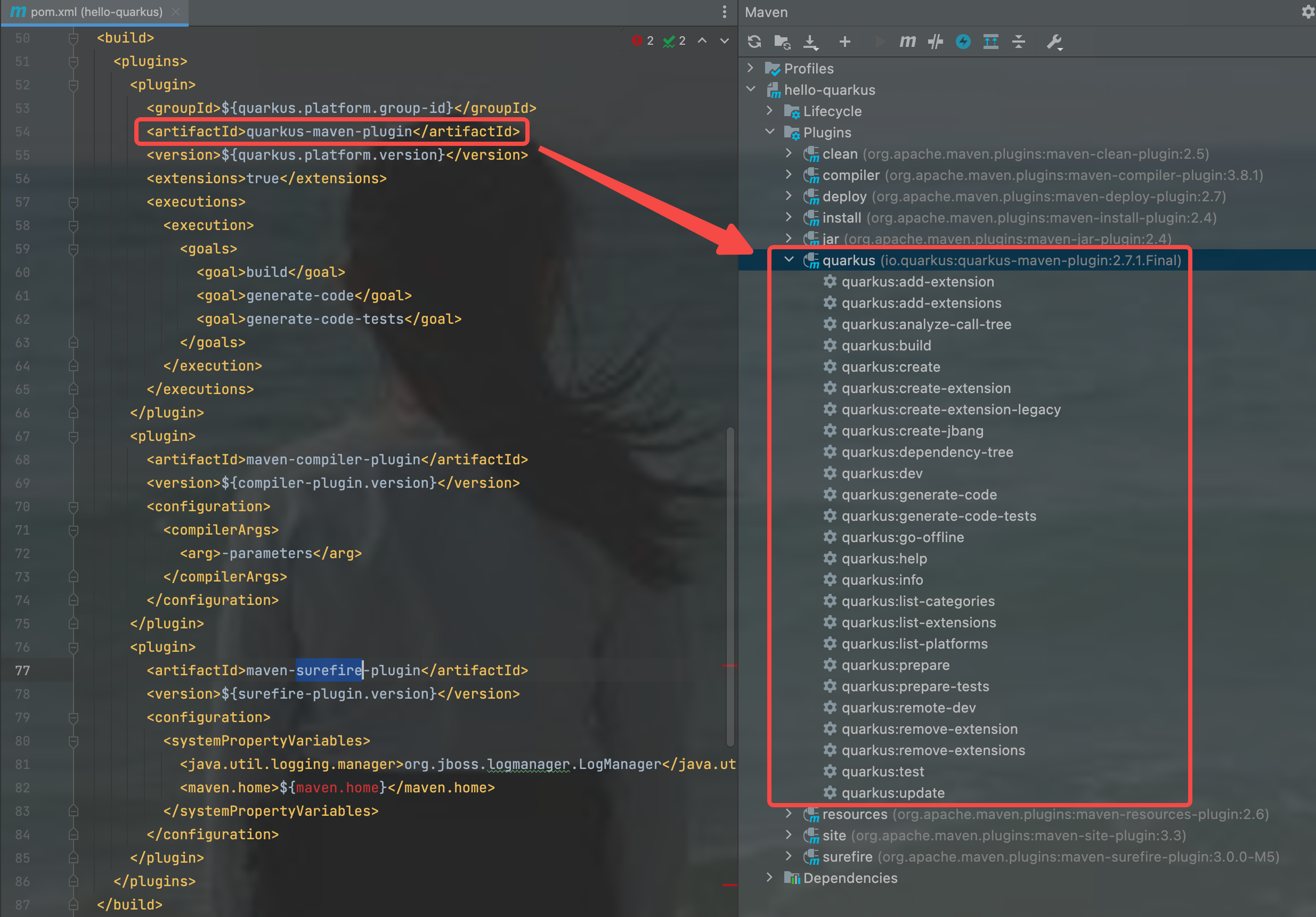The image size is (1316, 917).
Task: Select the quarkus:dependency-tree goal
Action: click(x=928, y=452)
